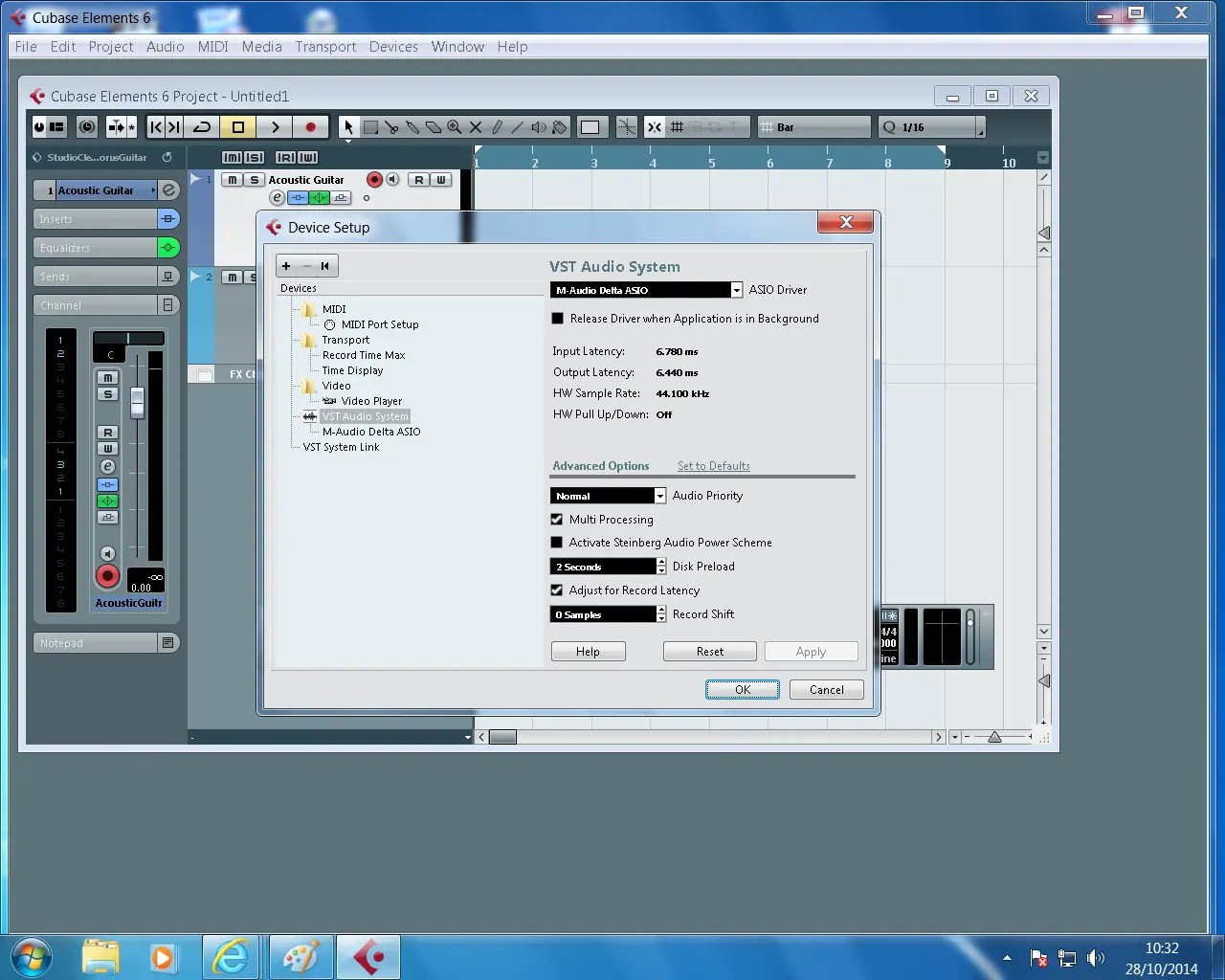Toggle Release Driver when Application is in Background
This screenshot has height=980, width=1225.
tap(558, 319)
